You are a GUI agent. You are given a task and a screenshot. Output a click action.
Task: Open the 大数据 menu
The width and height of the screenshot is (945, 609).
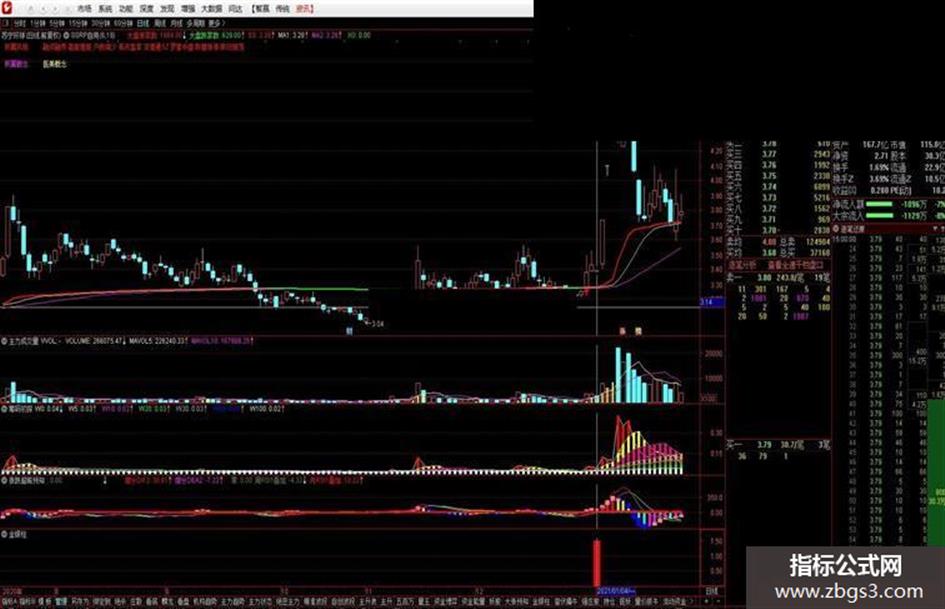212,9
